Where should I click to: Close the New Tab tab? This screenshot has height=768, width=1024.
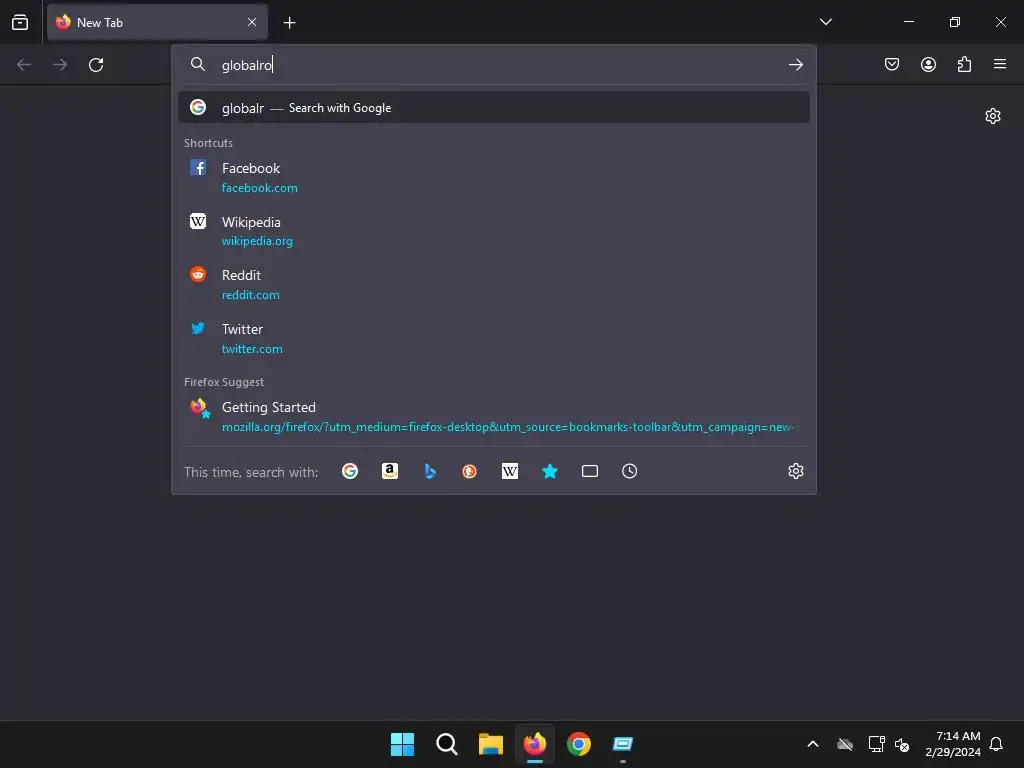click(252, 22)
